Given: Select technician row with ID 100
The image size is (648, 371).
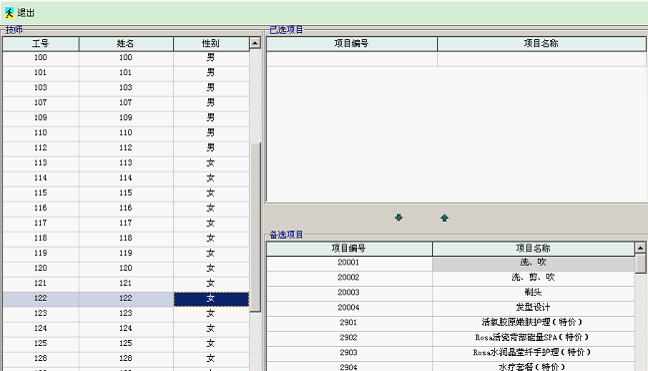Looking at the screenshot, I should click(126, 58).
